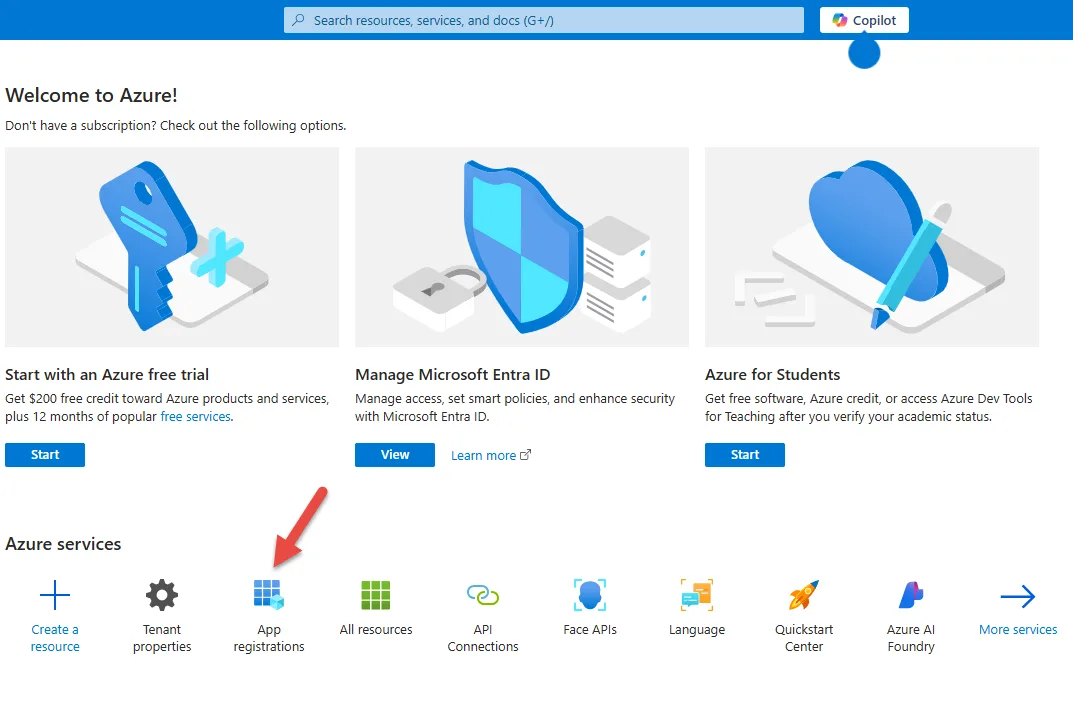Open the free services link
Screen dimensions: 1073x702
point(196,417)
